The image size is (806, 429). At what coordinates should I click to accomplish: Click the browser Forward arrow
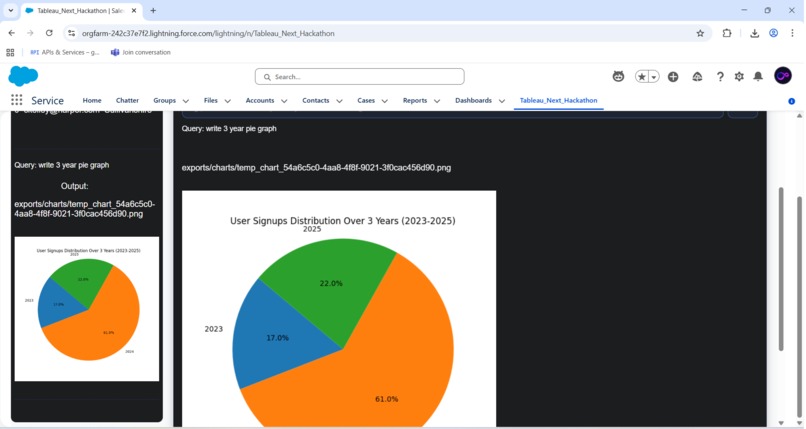[x=30, y=33]
